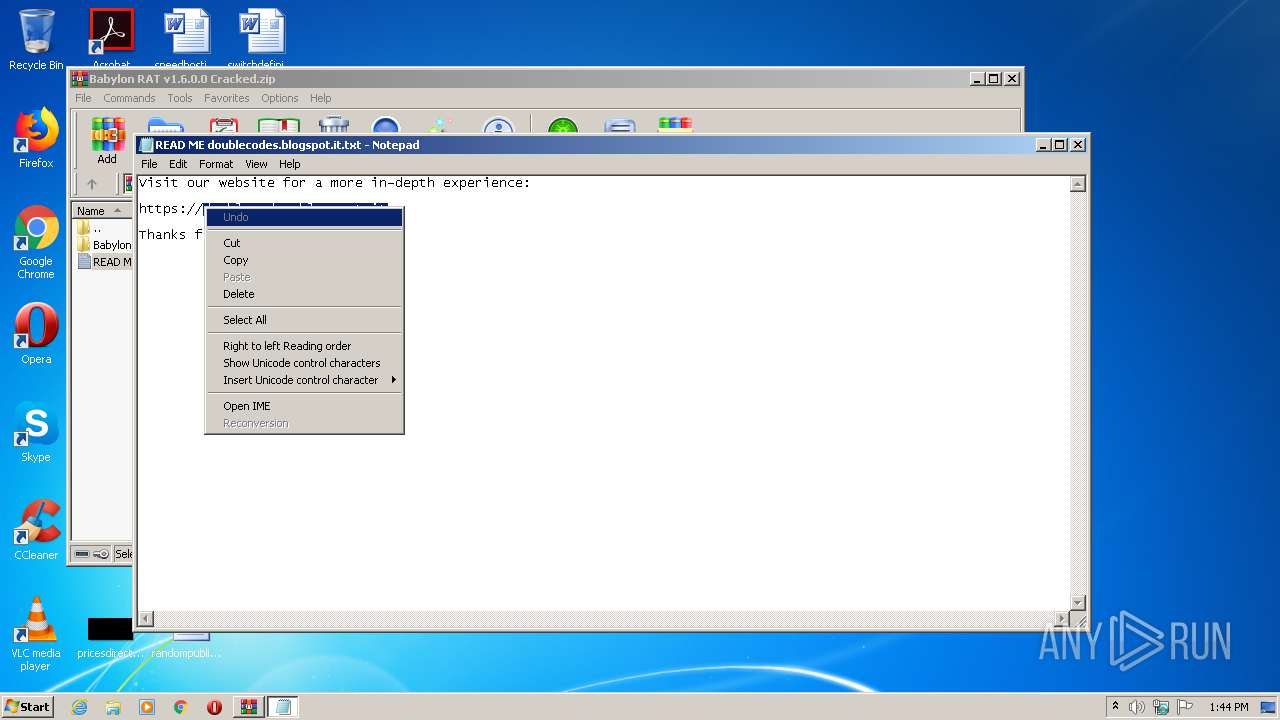This screenshot has width=1280, height=720.
Task: Launch Firefox from the desktop
Action: (36, 138)
